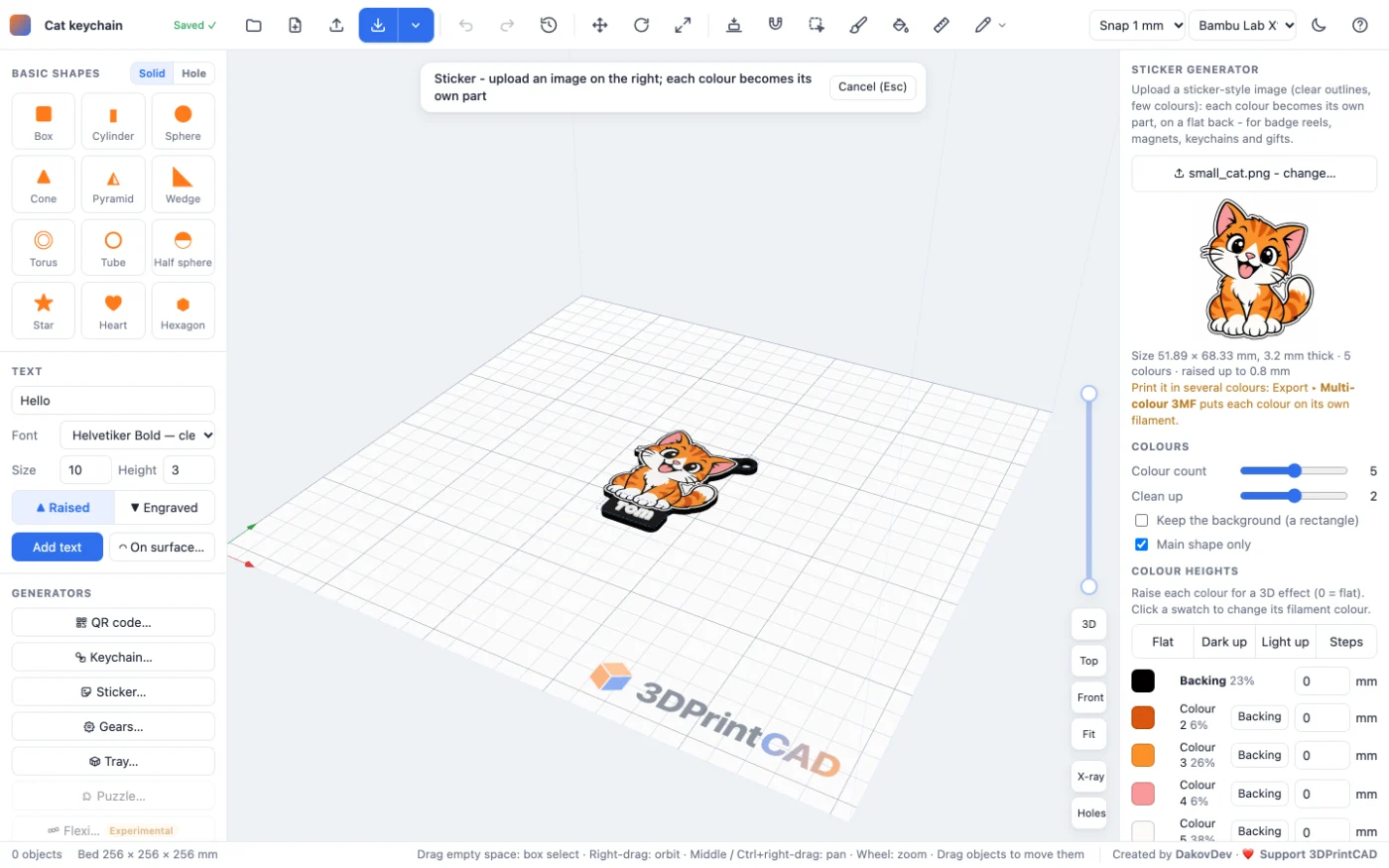The image size is (1389, 868).
Task: Switch basic shapes to Hole
Action: [x=194, y=73]
